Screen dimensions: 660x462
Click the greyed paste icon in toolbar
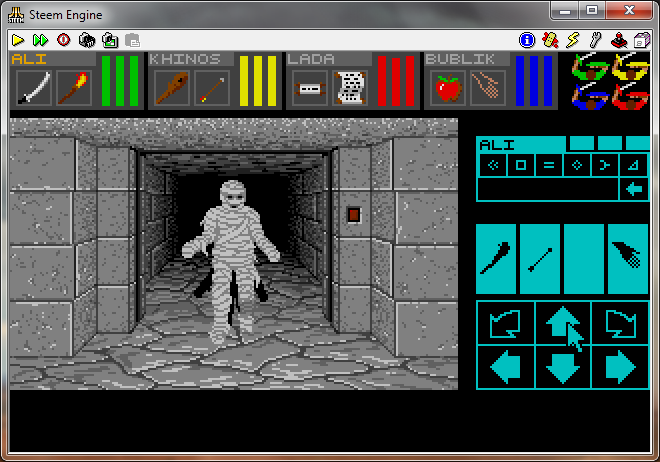pos(133,40)
